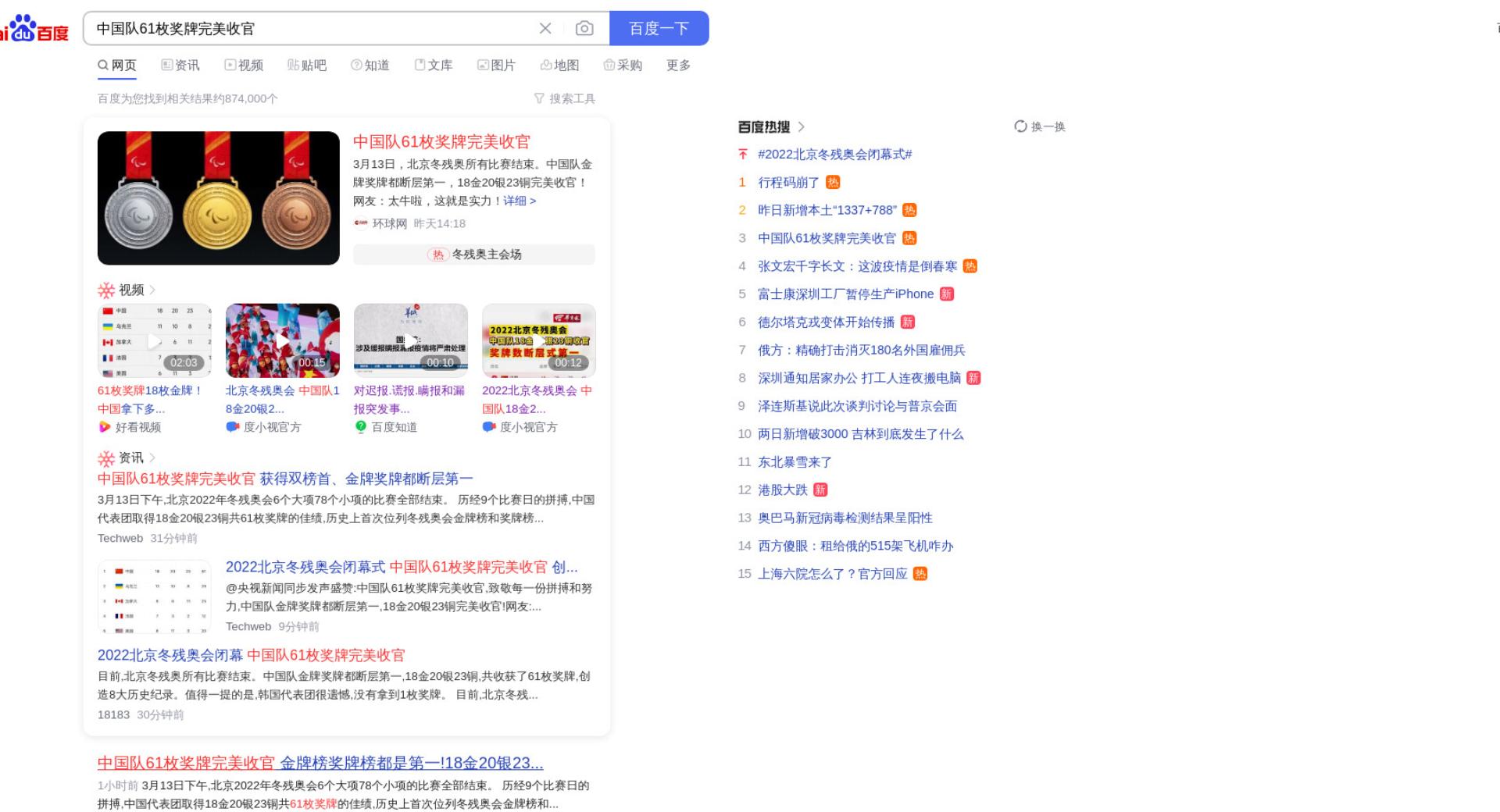Open hot search 两日新增破3000
The width and height of the screenshot is (1500, 812).
tap(860, 434)
